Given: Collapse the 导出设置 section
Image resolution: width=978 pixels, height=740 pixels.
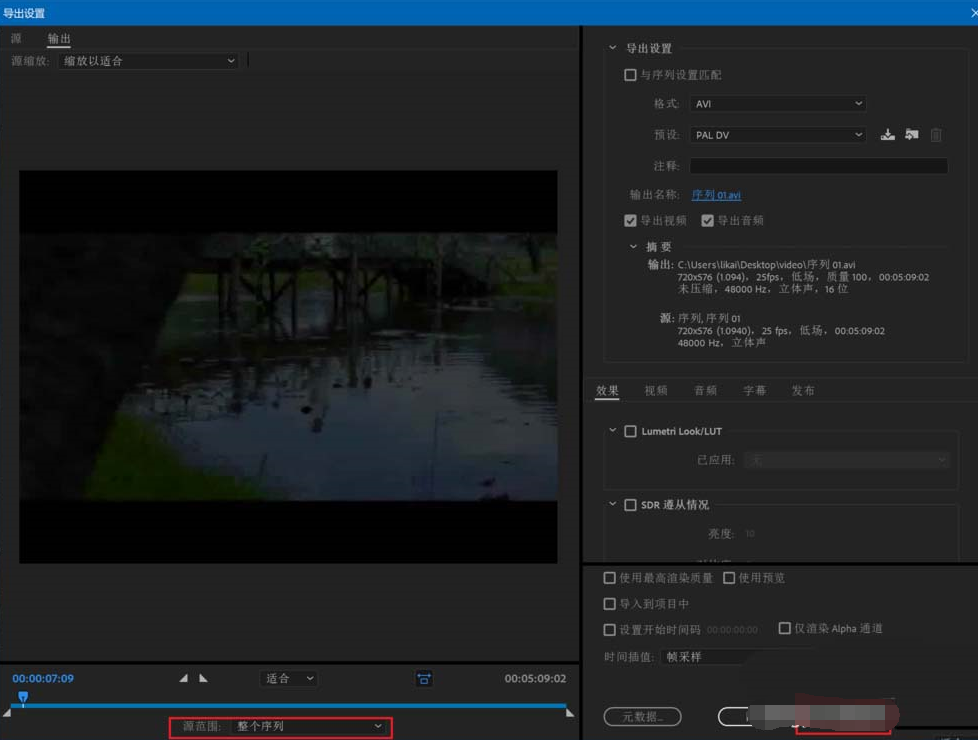Looking at the screenshot, I should (x=612, y=47).
